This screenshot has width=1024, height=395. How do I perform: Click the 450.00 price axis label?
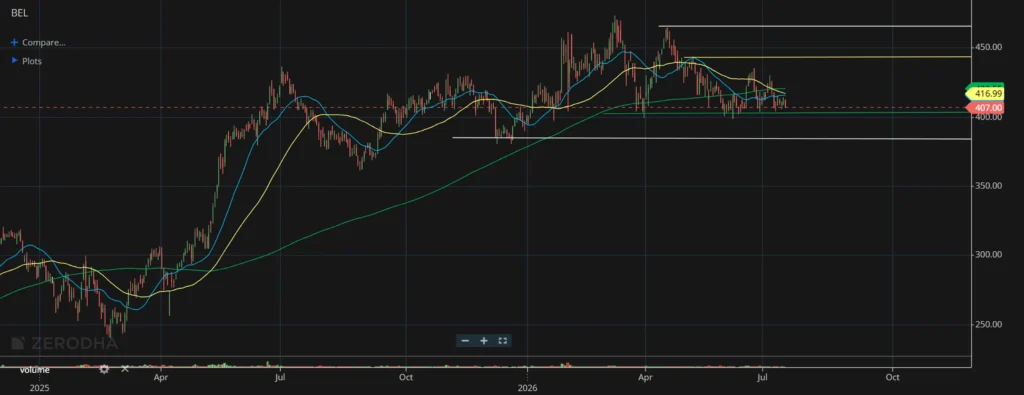tap(989, 48)
